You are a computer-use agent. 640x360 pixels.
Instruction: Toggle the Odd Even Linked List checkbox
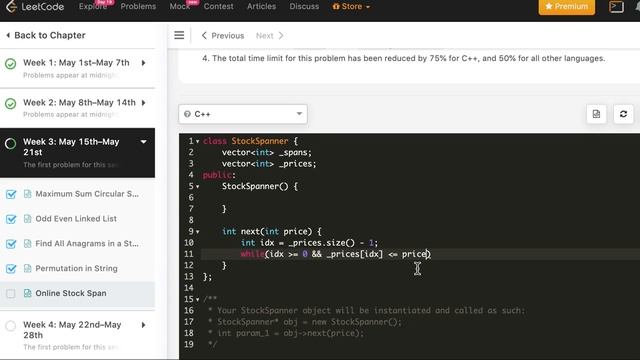tap(11, 219)
